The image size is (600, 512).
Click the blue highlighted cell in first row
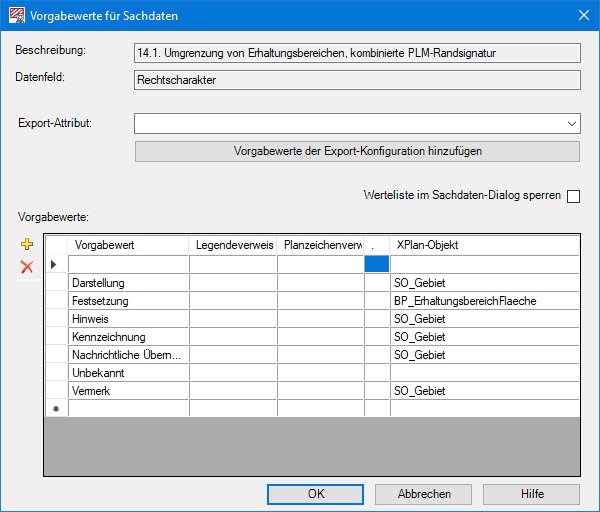coord(377,265)
